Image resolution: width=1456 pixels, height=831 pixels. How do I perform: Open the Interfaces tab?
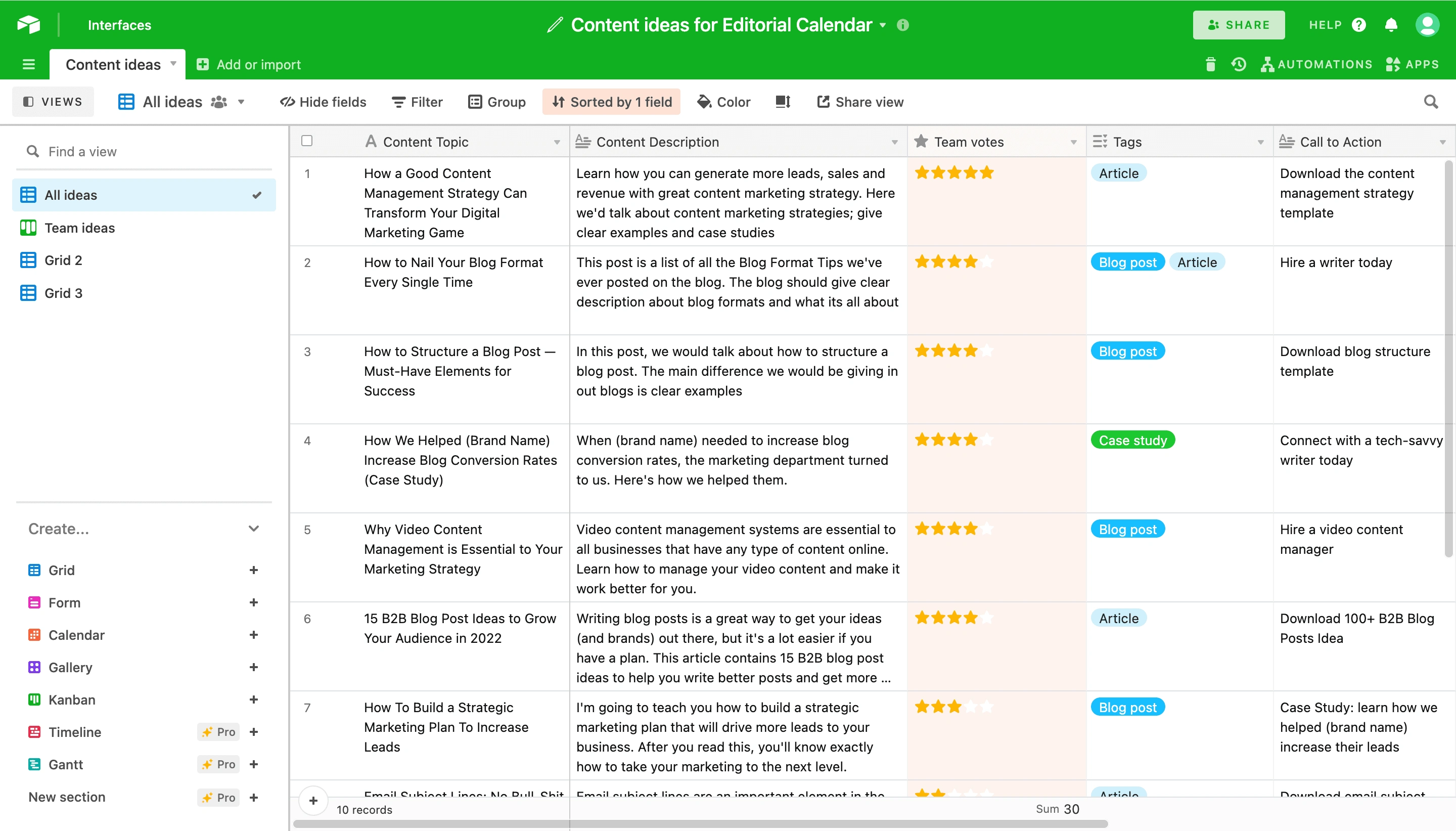119,25
